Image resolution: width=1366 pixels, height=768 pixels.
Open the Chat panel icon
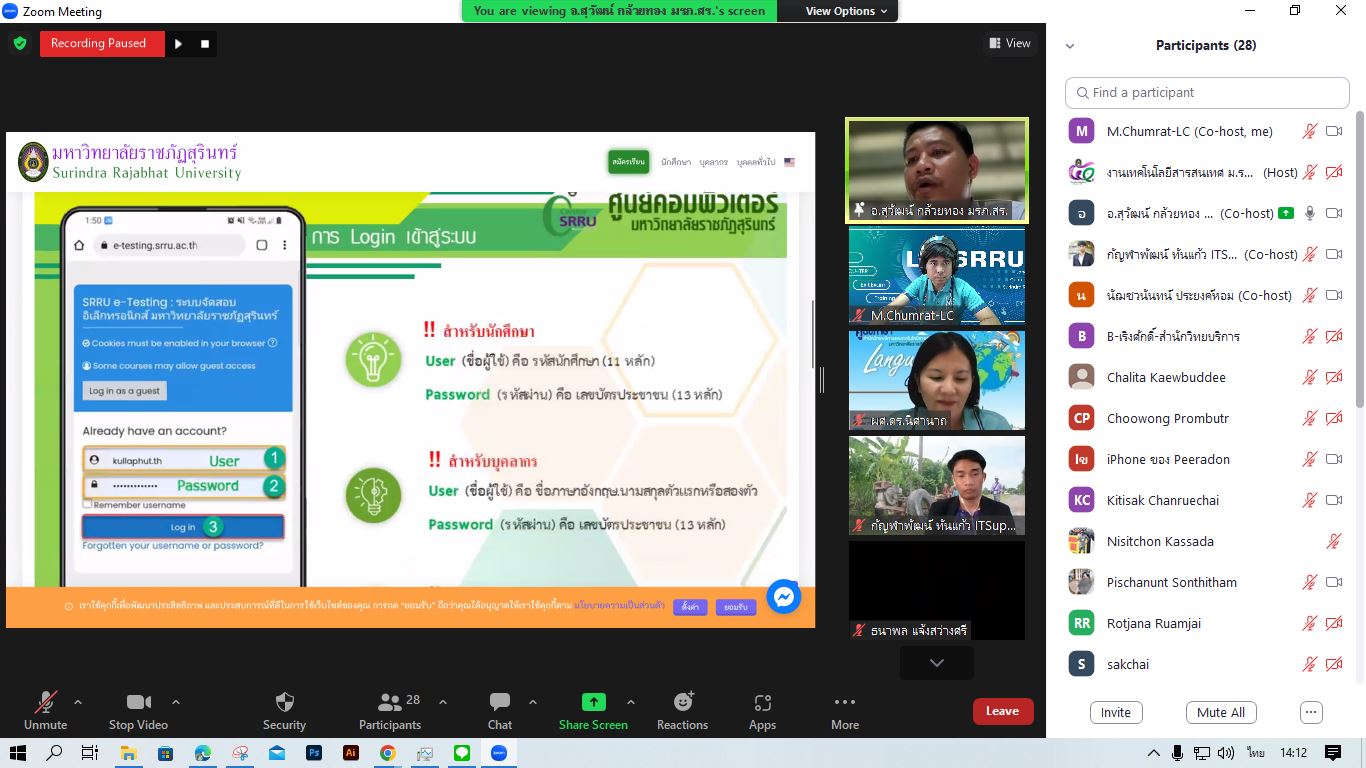tap(500, 702)
